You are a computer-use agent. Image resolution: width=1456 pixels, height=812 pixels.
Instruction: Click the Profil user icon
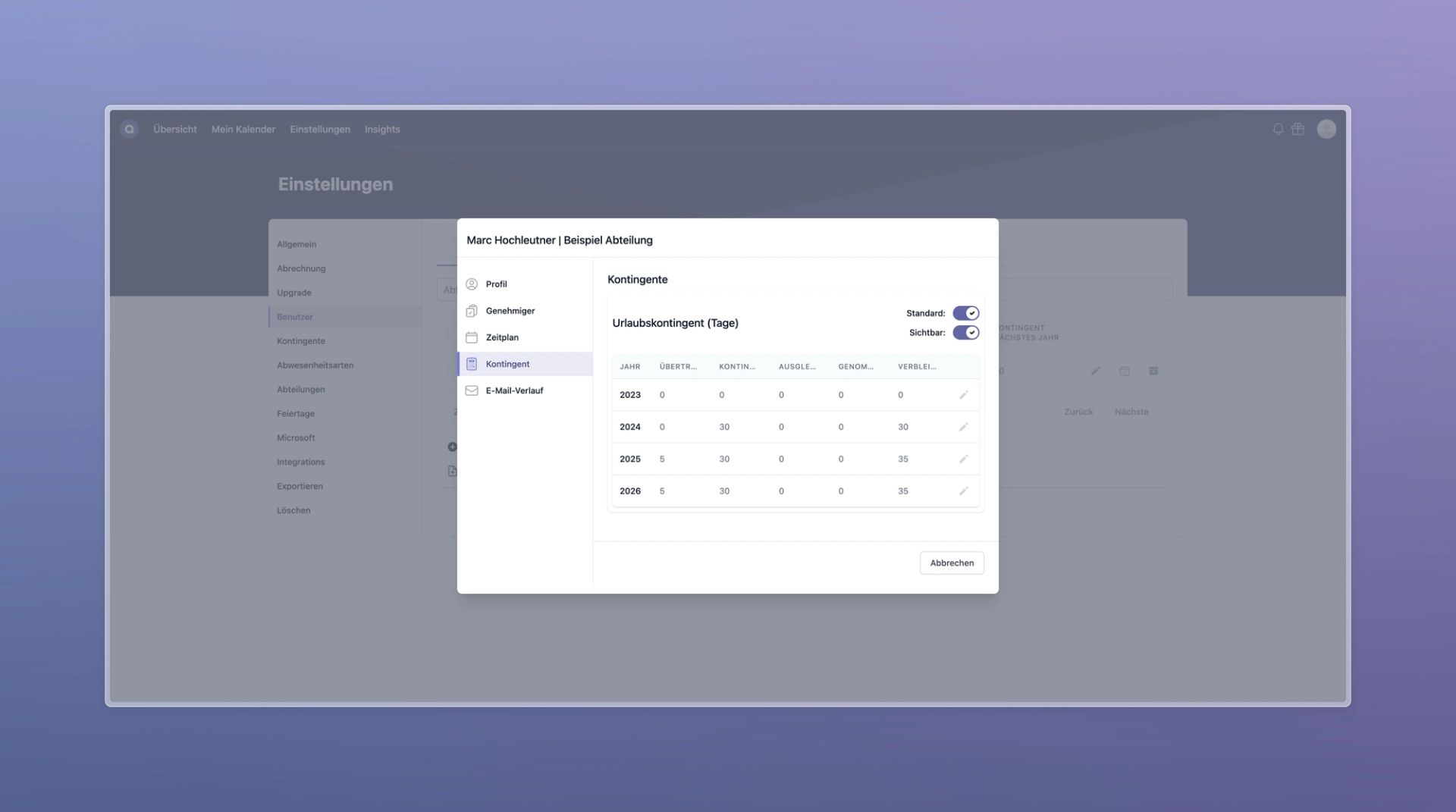point(472,284)
